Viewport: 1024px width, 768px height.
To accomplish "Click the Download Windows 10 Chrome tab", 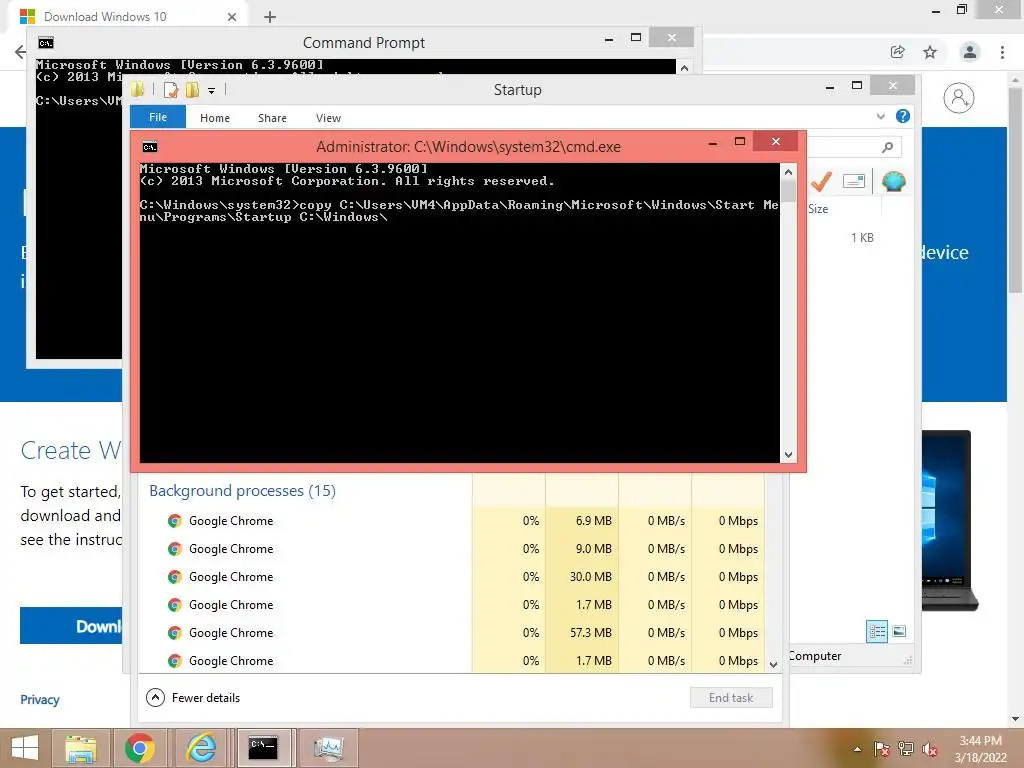I will tap(127, 16).
